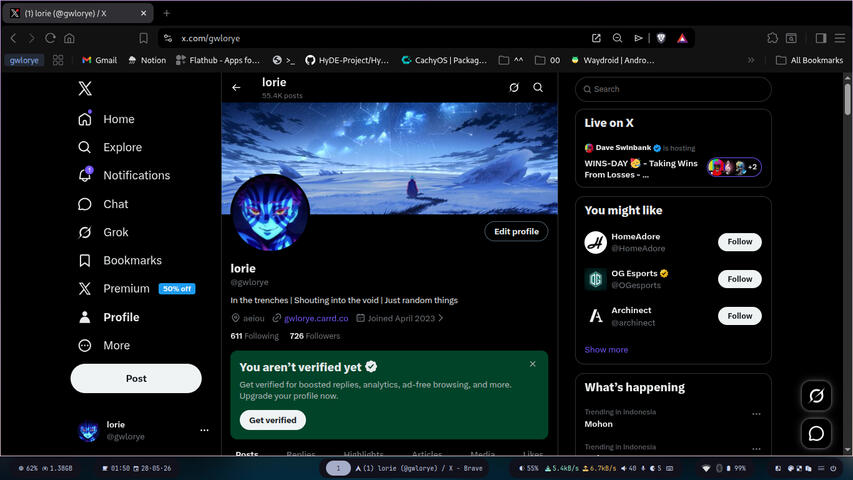The height and width of the screenshot is (480, 853).
Task: Click floating chat bubble button
Action: coord(816,434)
